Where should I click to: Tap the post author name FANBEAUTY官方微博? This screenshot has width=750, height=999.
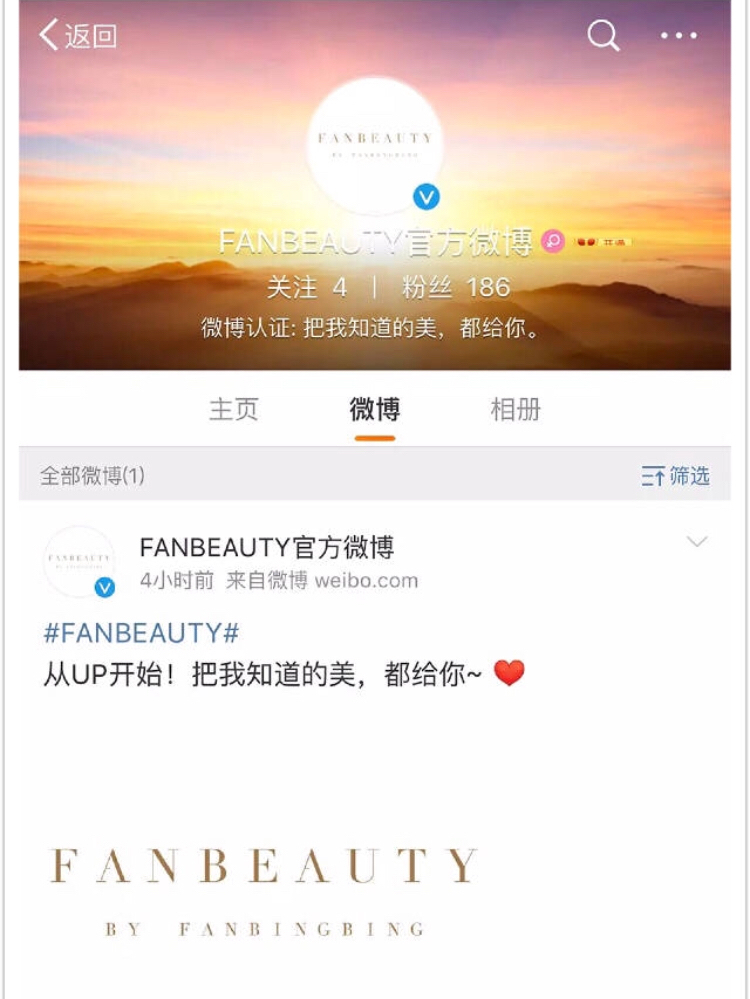(266, 547)
